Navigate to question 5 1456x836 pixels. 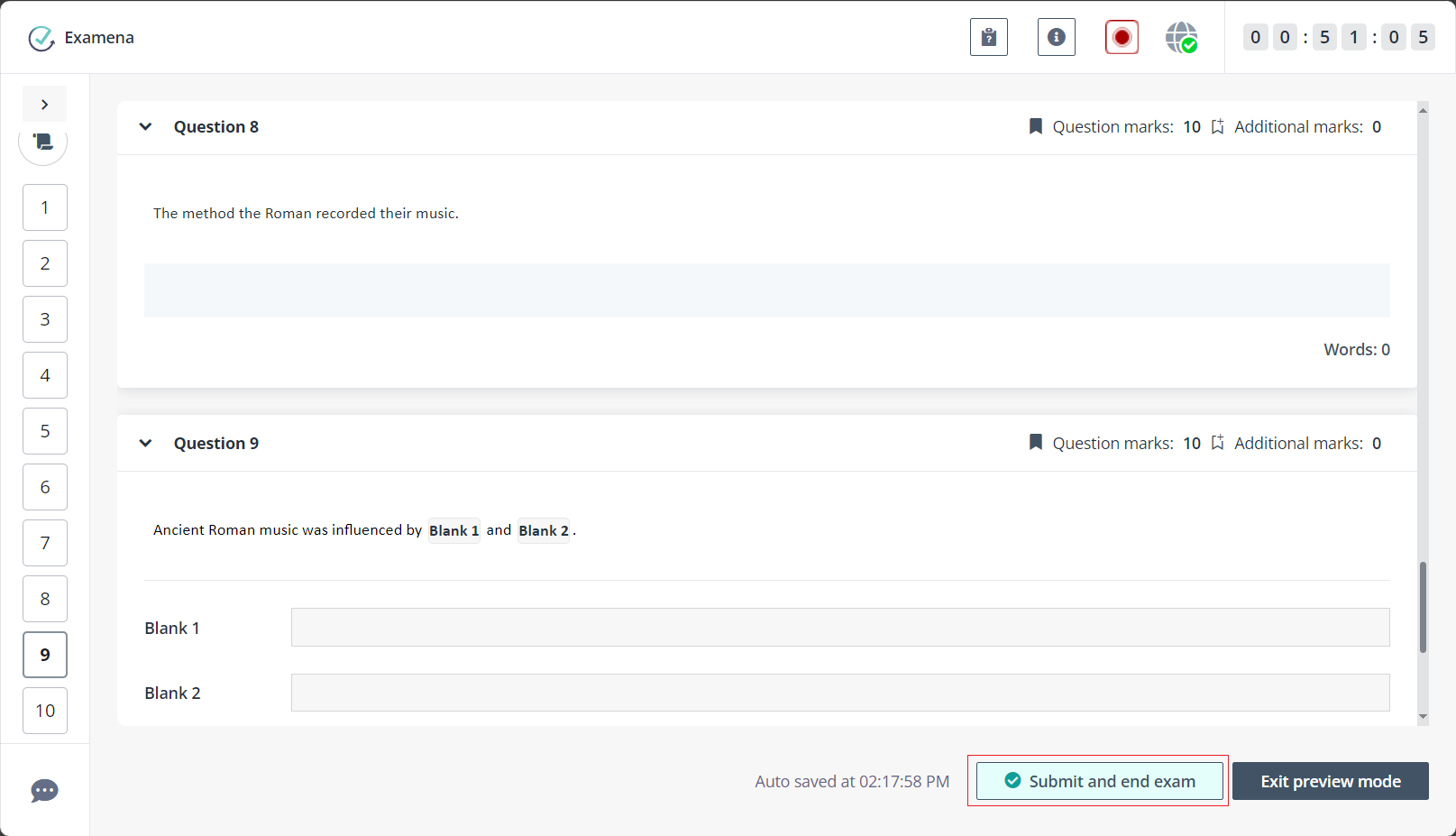(x=45, y=431)
